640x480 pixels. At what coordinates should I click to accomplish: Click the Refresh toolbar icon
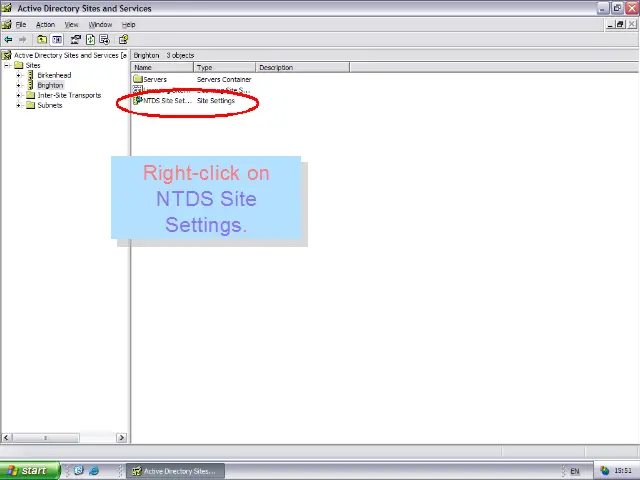pyautogui.click(x=90, y=40)
